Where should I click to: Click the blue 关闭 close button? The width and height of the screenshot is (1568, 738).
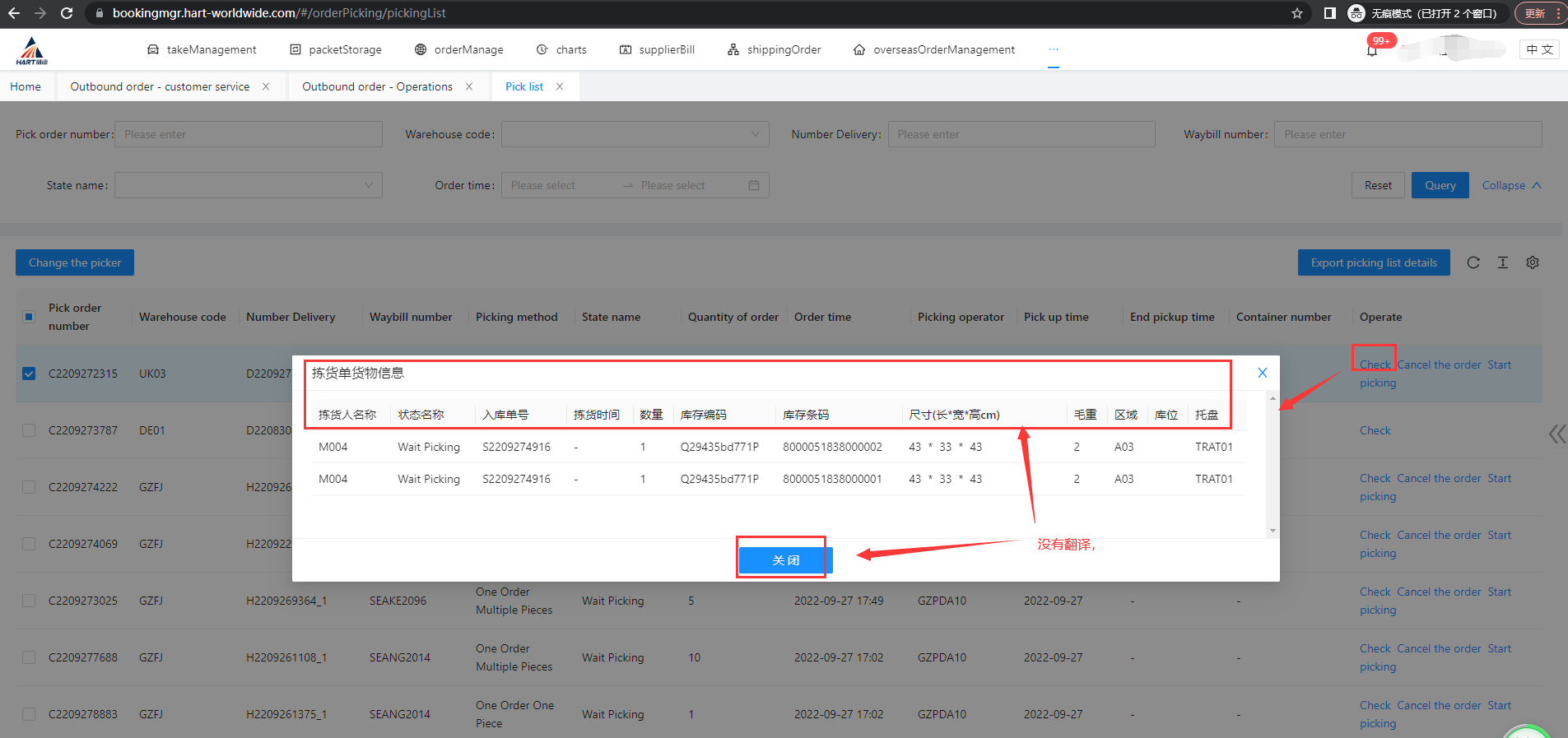(x=785, y=560)
